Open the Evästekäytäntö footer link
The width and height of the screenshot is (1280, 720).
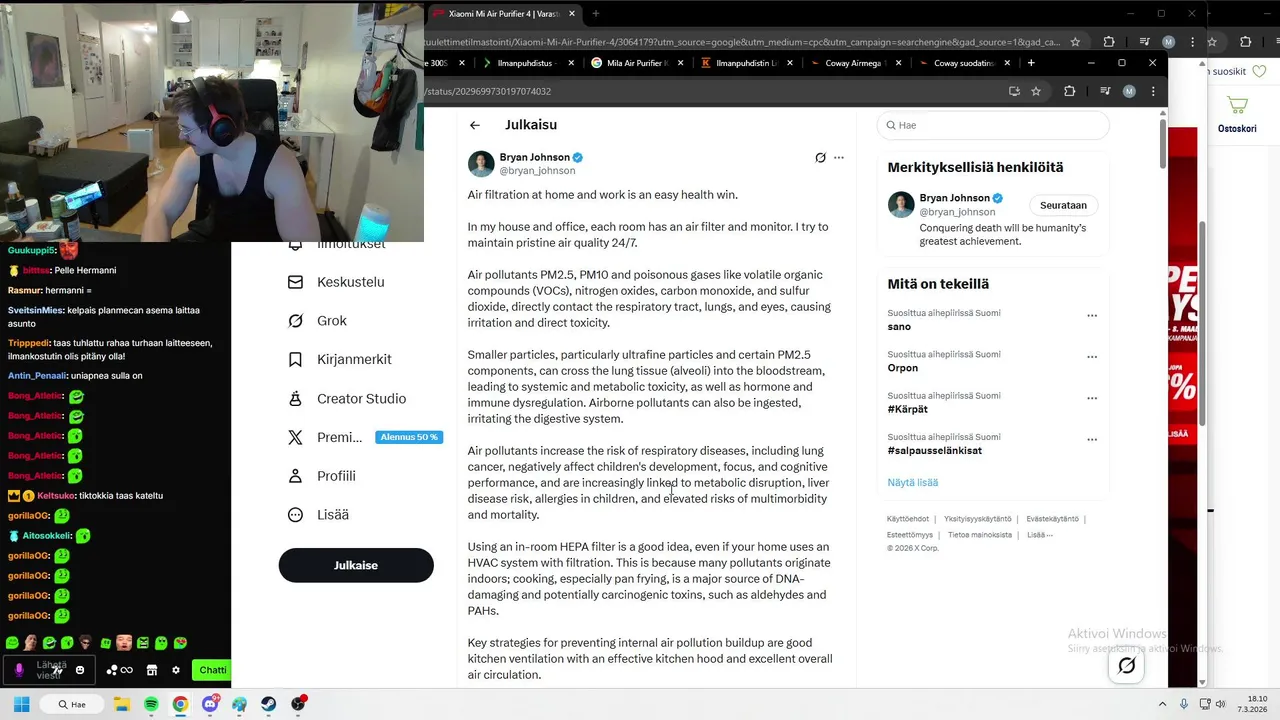point(1052,519)
